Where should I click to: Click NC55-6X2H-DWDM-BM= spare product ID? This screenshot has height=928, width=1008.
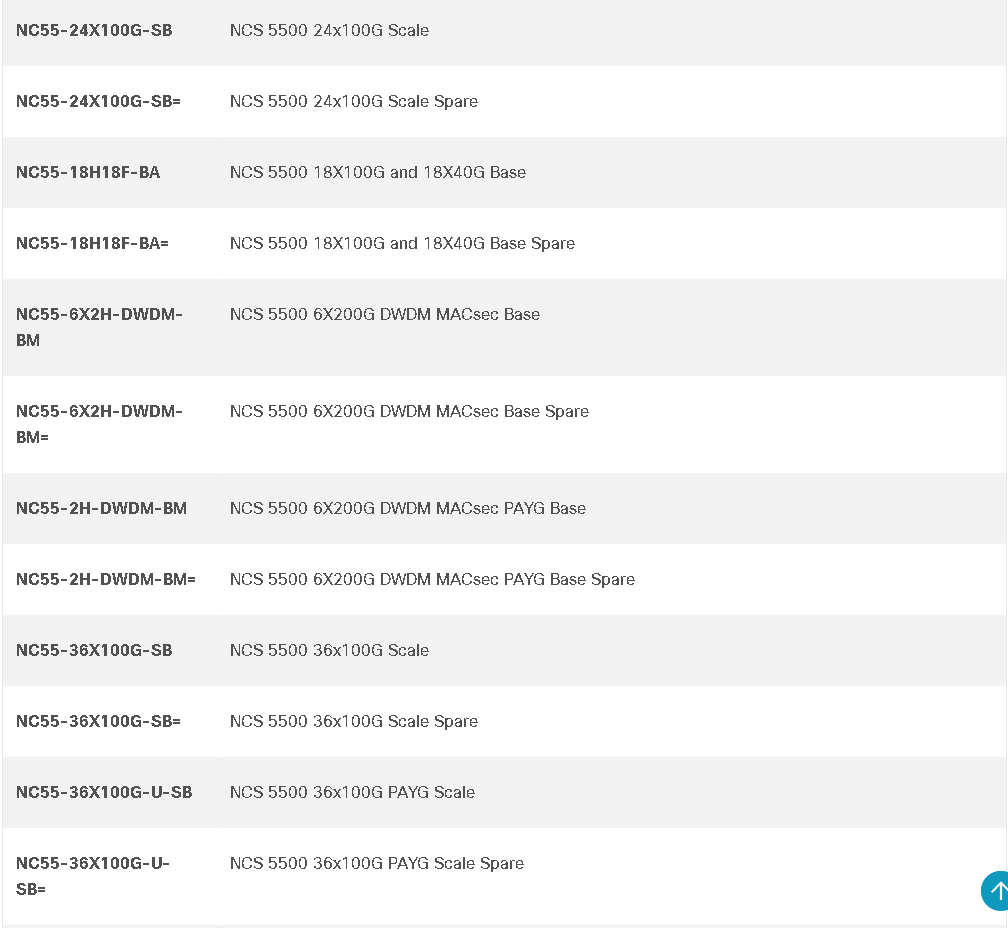click(98, 423)
